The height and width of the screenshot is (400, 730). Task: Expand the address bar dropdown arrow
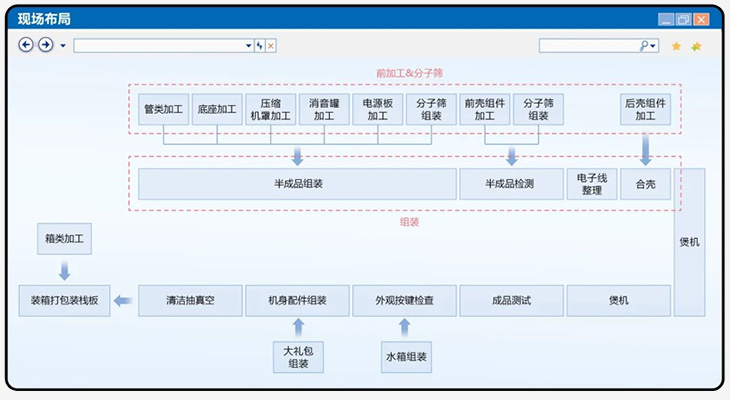249,46
